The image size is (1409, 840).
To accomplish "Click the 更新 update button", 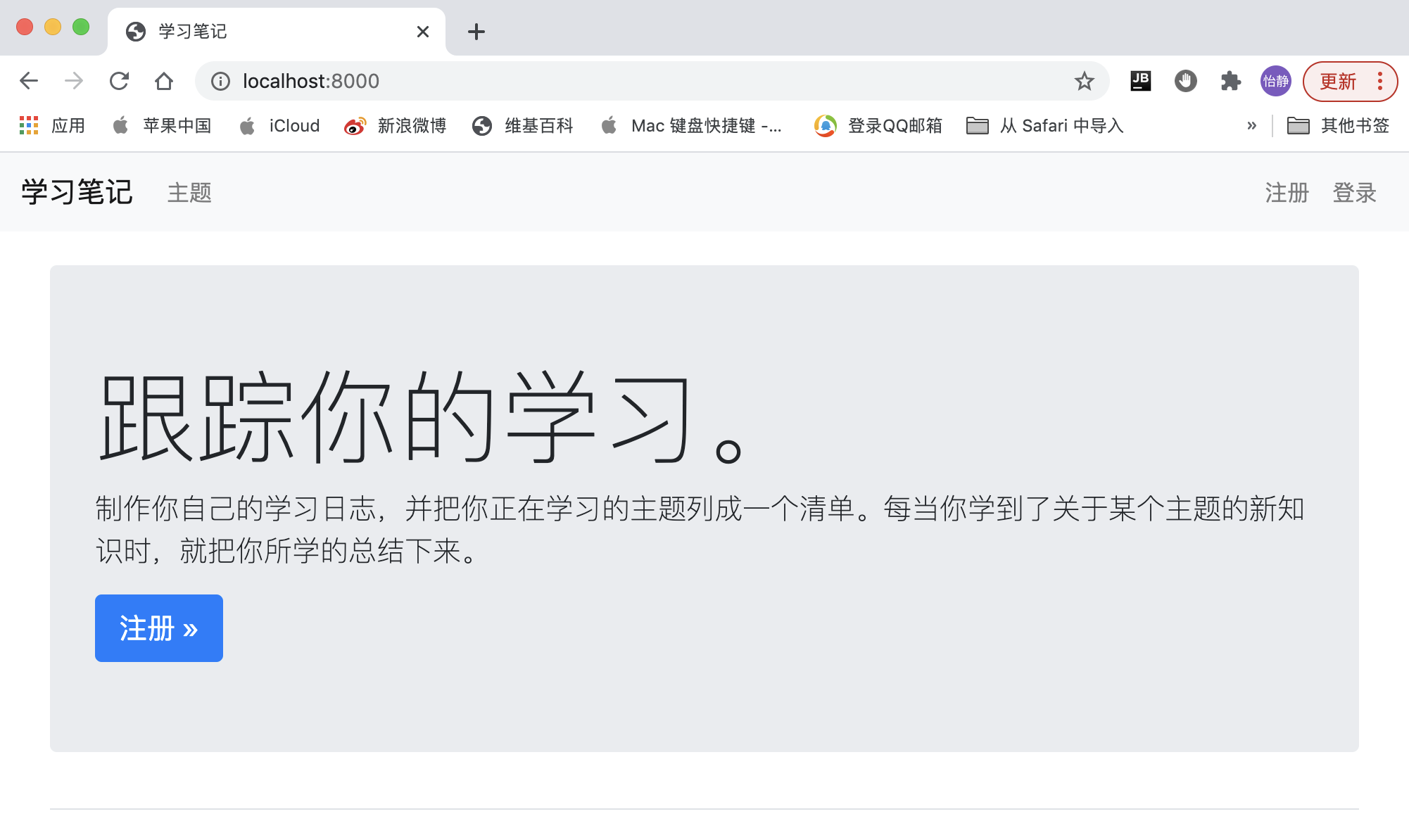I will [1338, 81].
